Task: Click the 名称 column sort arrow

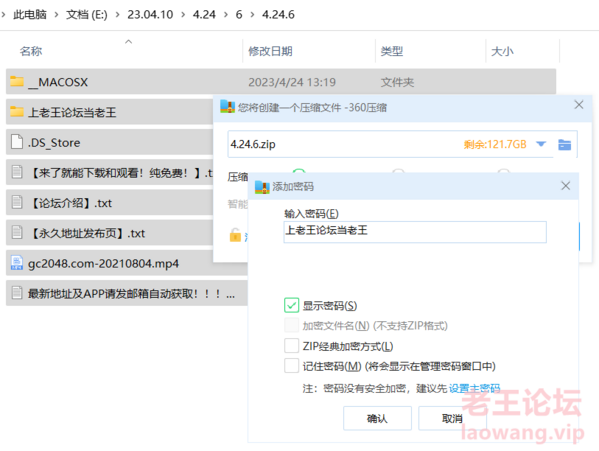Action: (129, 42)
